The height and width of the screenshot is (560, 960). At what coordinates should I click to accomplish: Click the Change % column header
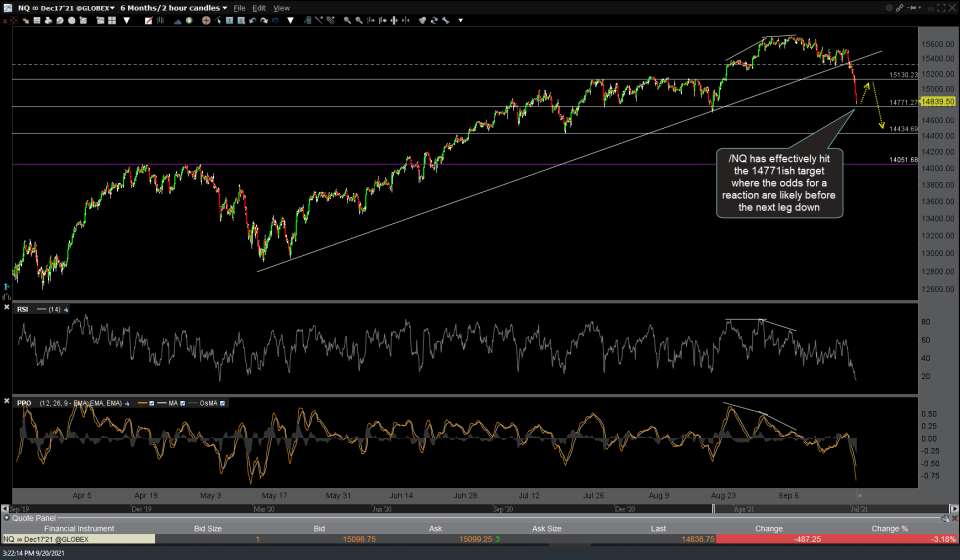tap(890, 529)
